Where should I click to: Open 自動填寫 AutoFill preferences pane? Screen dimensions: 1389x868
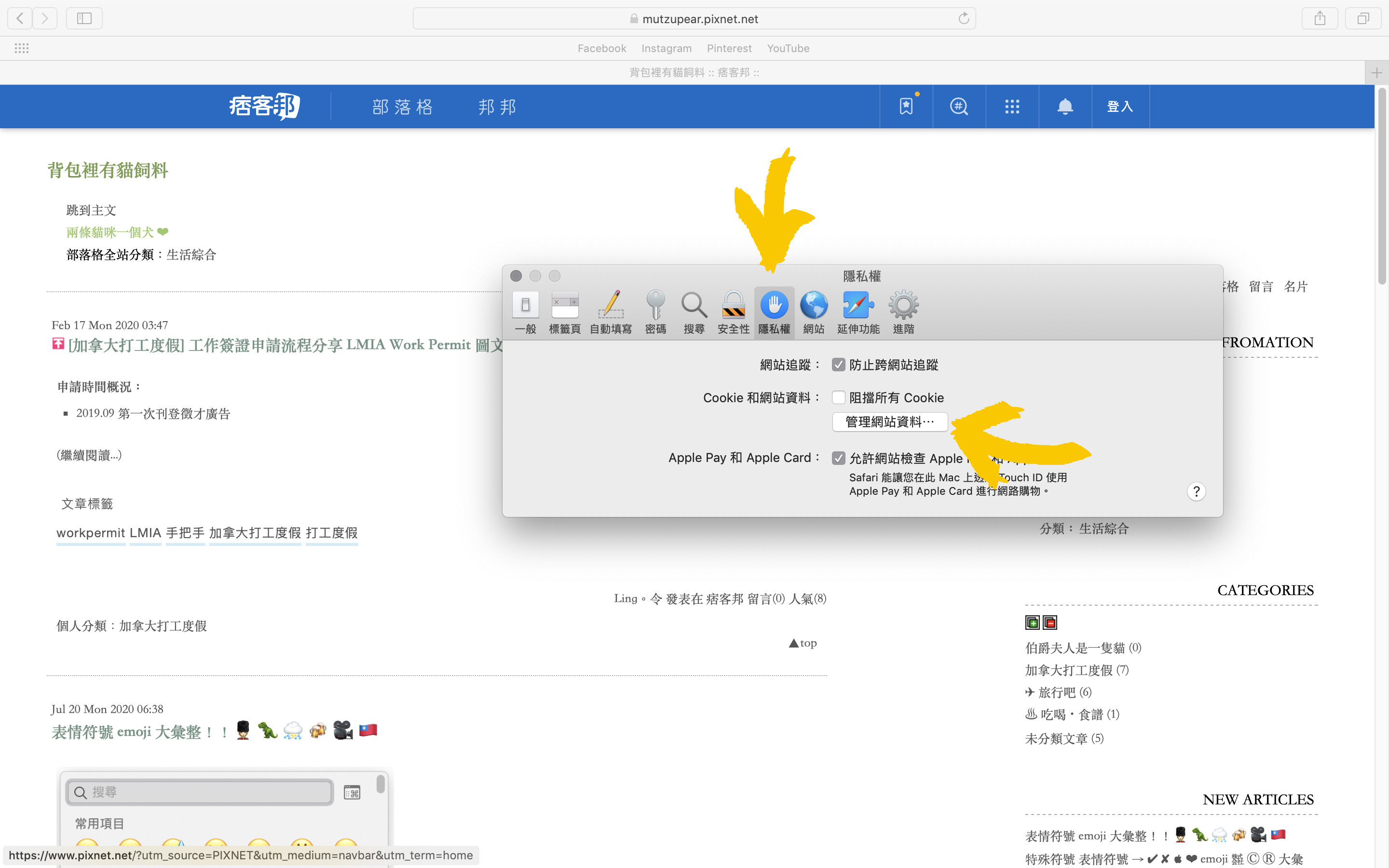tap(611, 313)
